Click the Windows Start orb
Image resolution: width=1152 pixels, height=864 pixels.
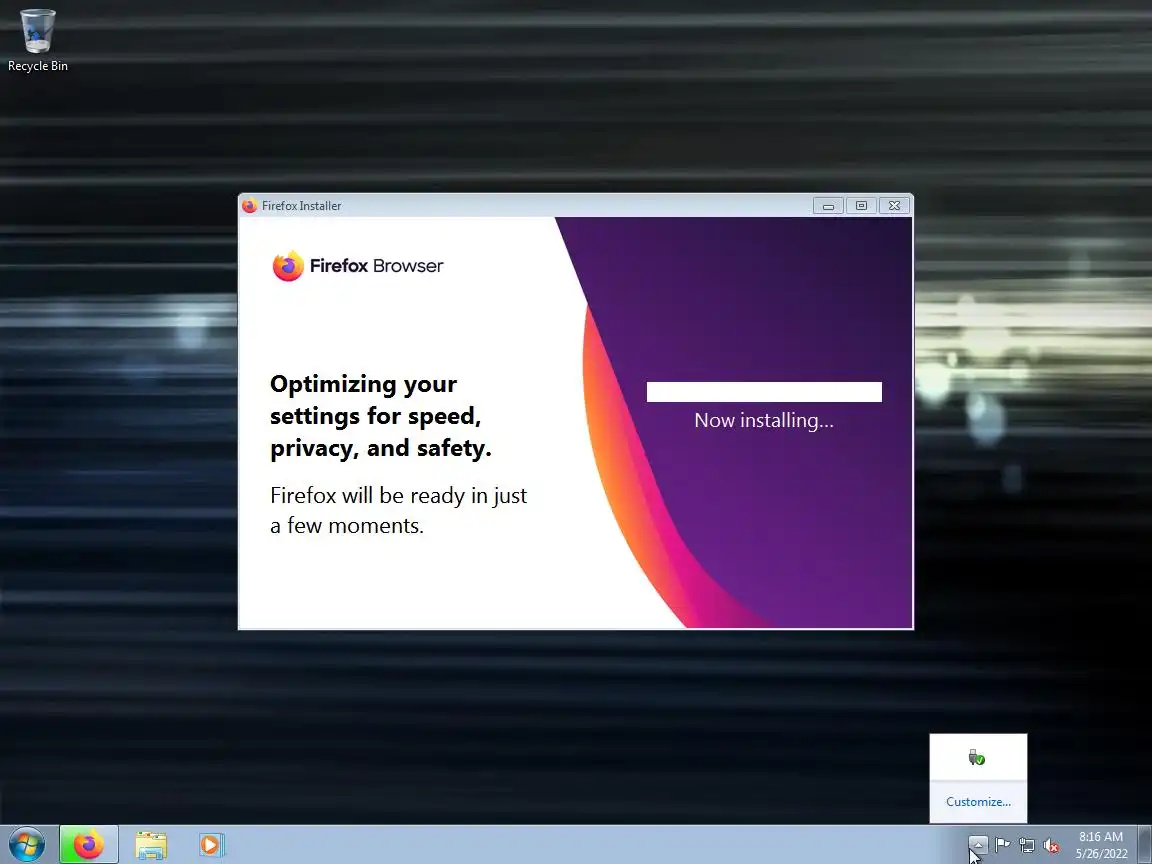coord(27,845)
